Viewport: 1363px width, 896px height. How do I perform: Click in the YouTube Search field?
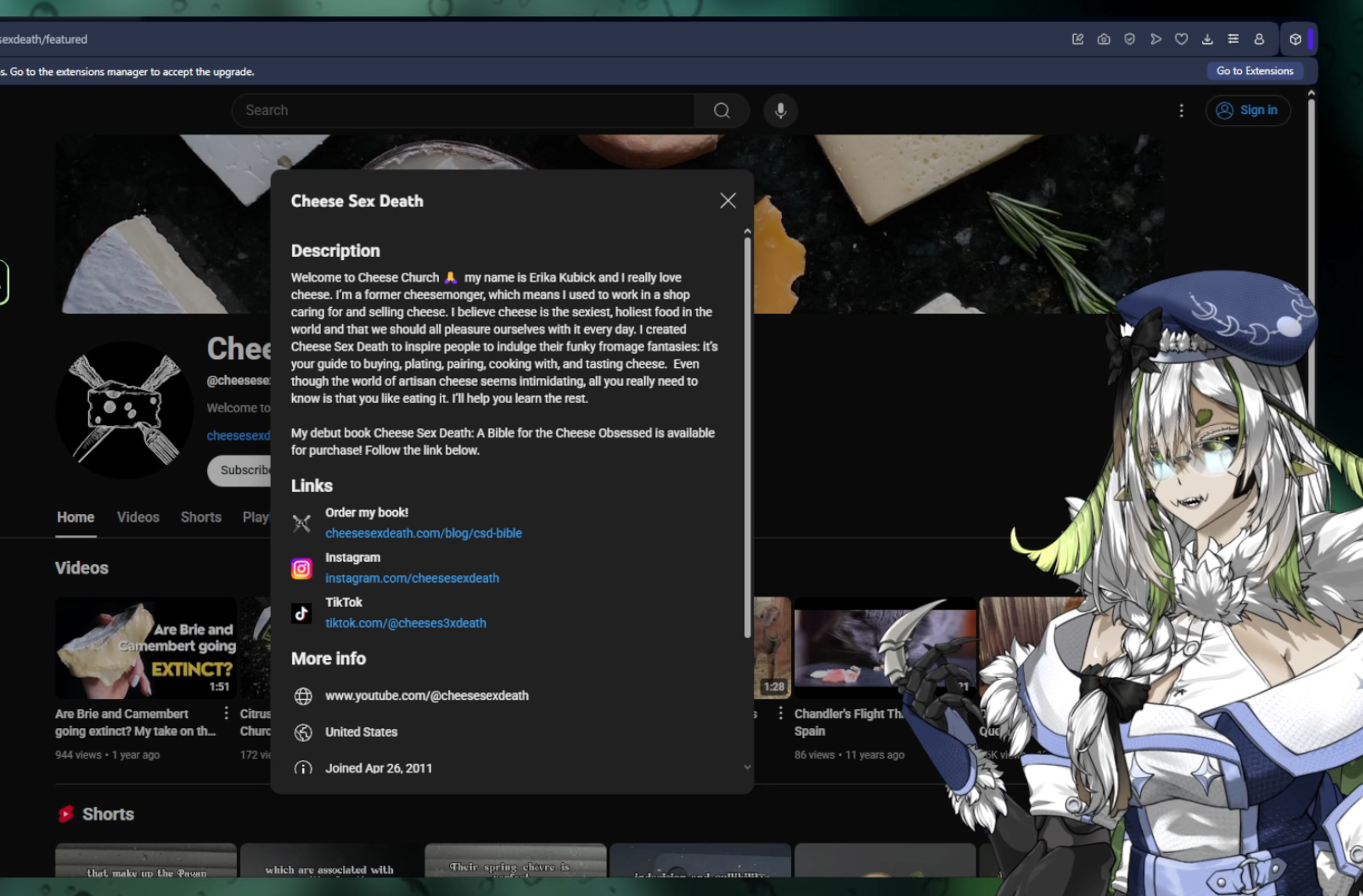[x=462, y=110]
